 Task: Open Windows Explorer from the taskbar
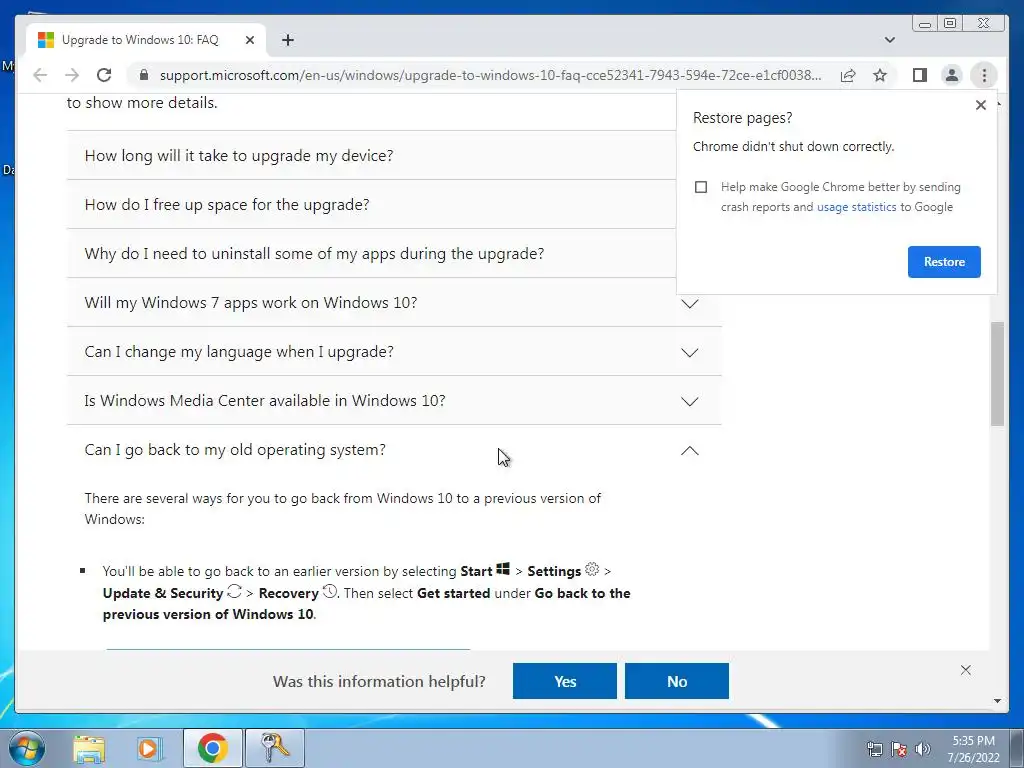(89, 748)
